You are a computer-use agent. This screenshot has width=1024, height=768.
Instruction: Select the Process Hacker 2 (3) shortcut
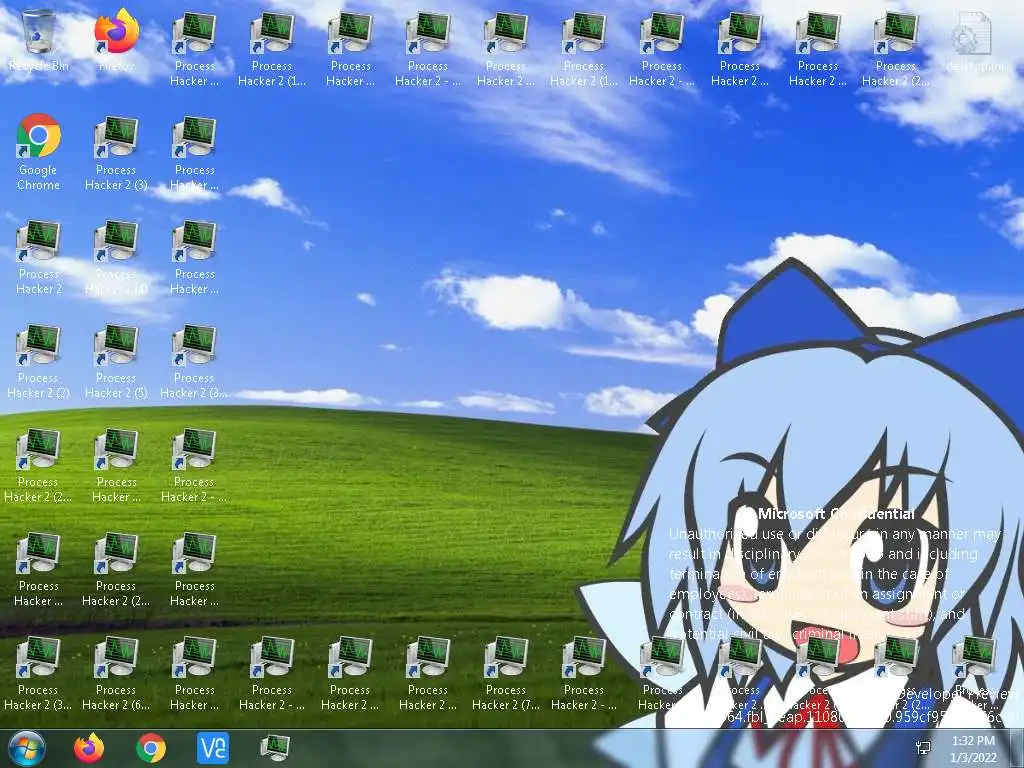(116, 152)
